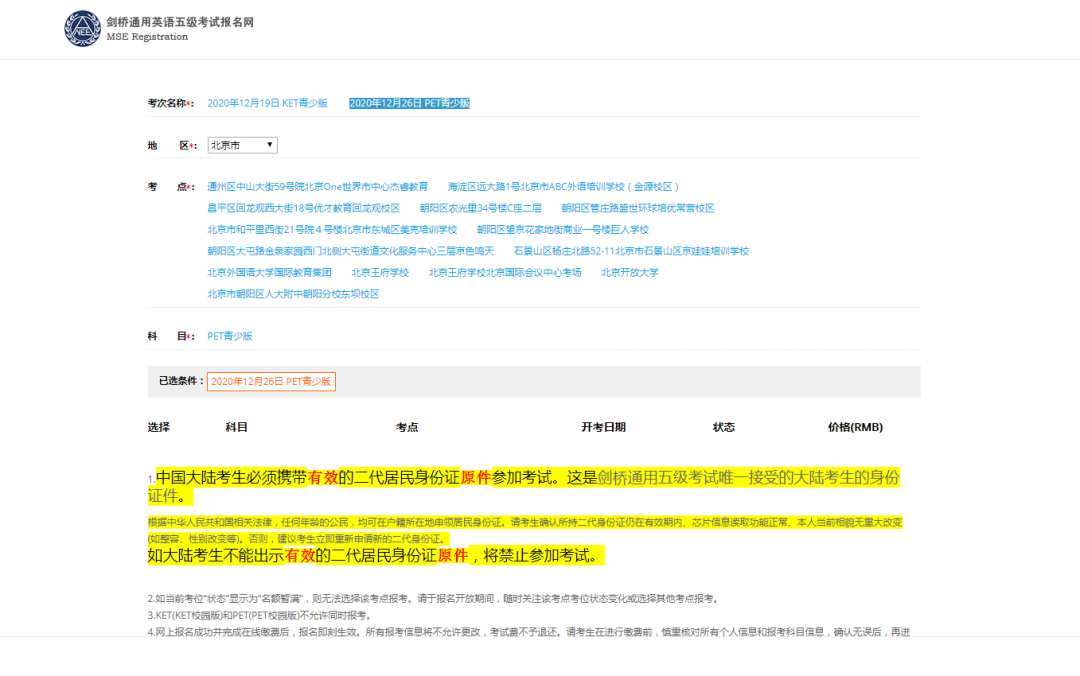1080x676 pixels.
Task: Select the 2020年12月19日 KET青少版 exam session
Action: (267, 103)
